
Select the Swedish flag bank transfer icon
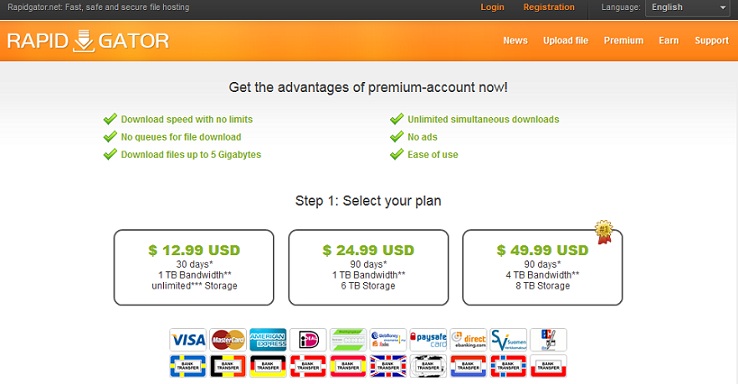188,366
